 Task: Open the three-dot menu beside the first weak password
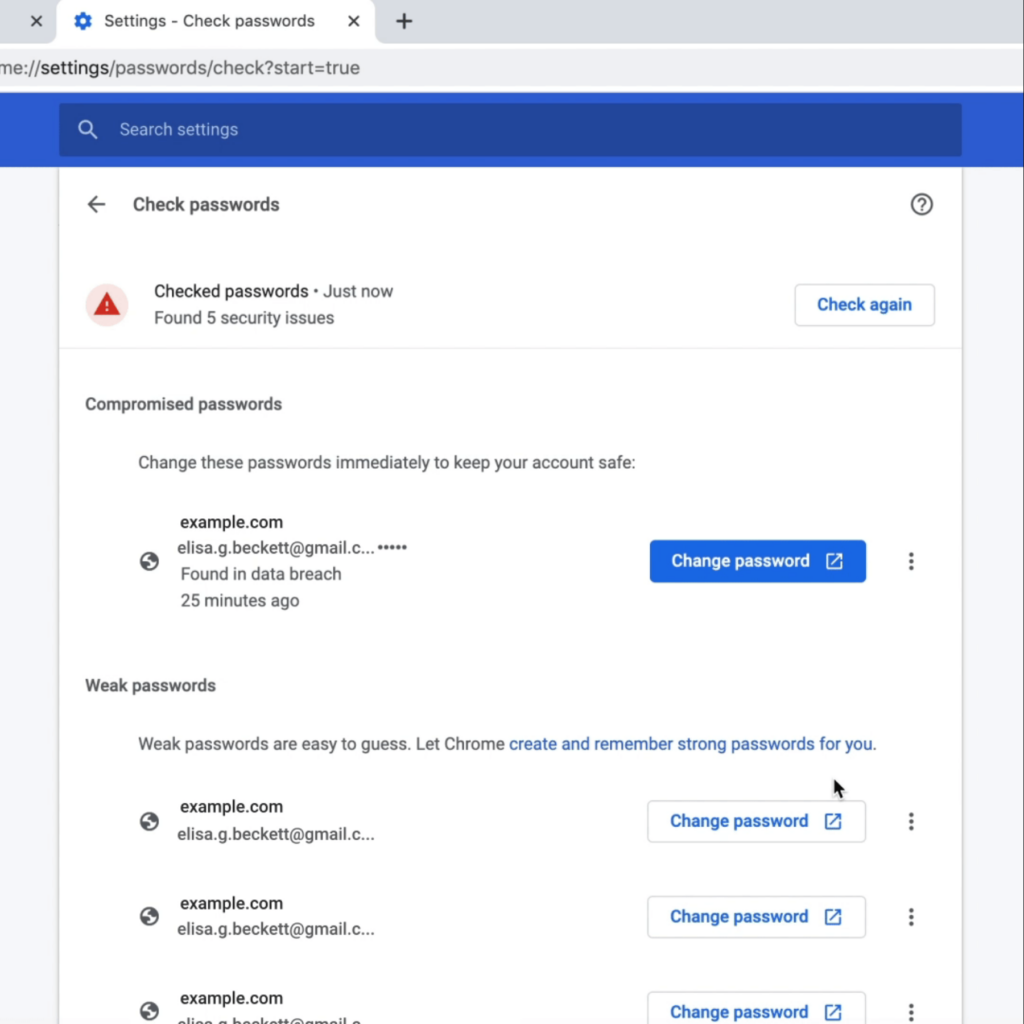911,821
